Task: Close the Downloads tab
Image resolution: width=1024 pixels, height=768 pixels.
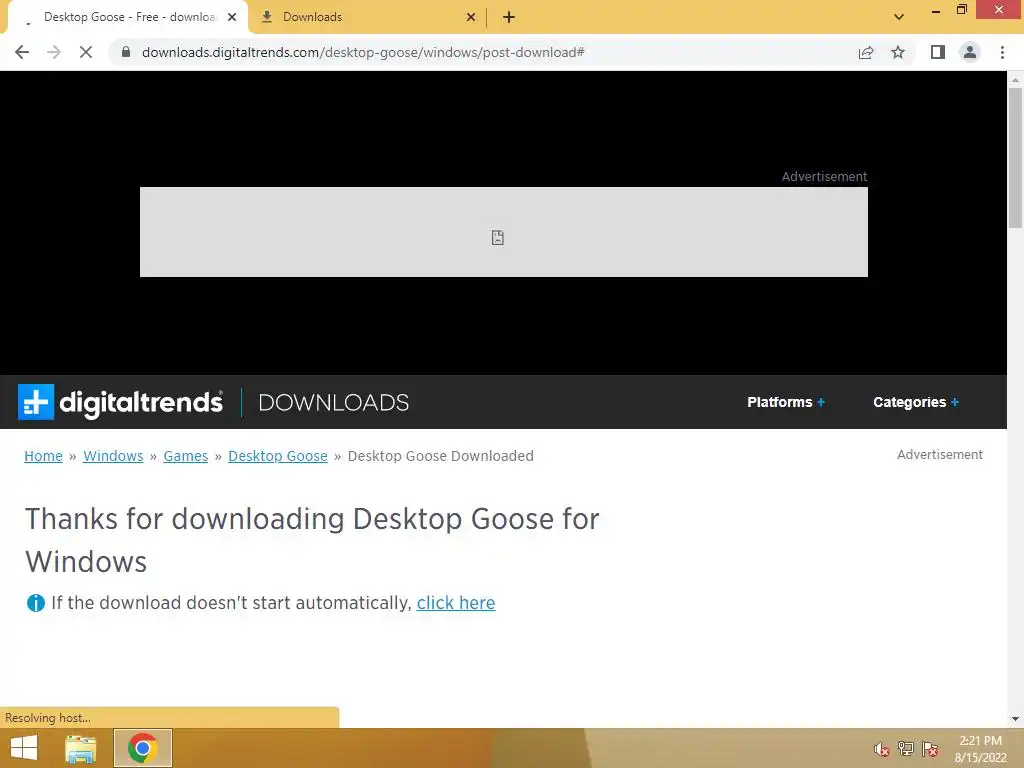Action: (x=471, y=17)
